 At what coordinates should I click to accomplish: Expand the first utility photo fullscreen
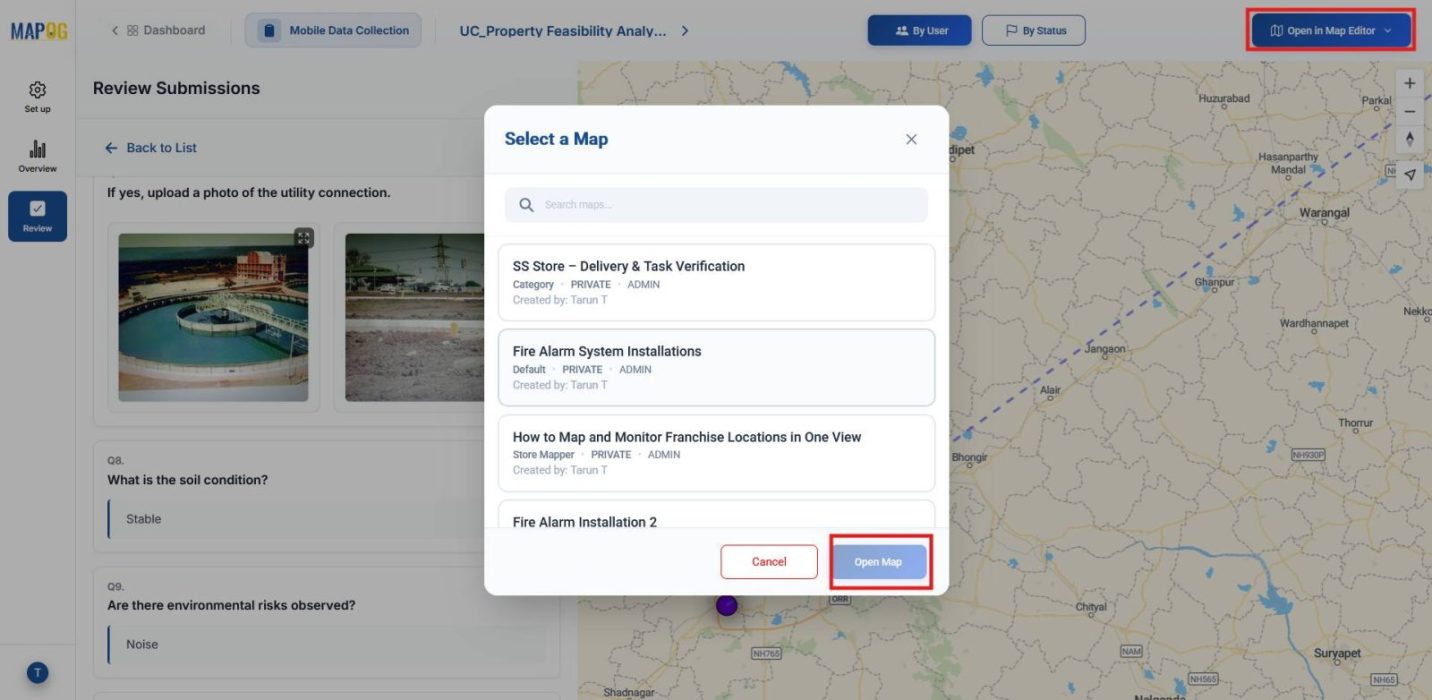[x=303, y=238]
